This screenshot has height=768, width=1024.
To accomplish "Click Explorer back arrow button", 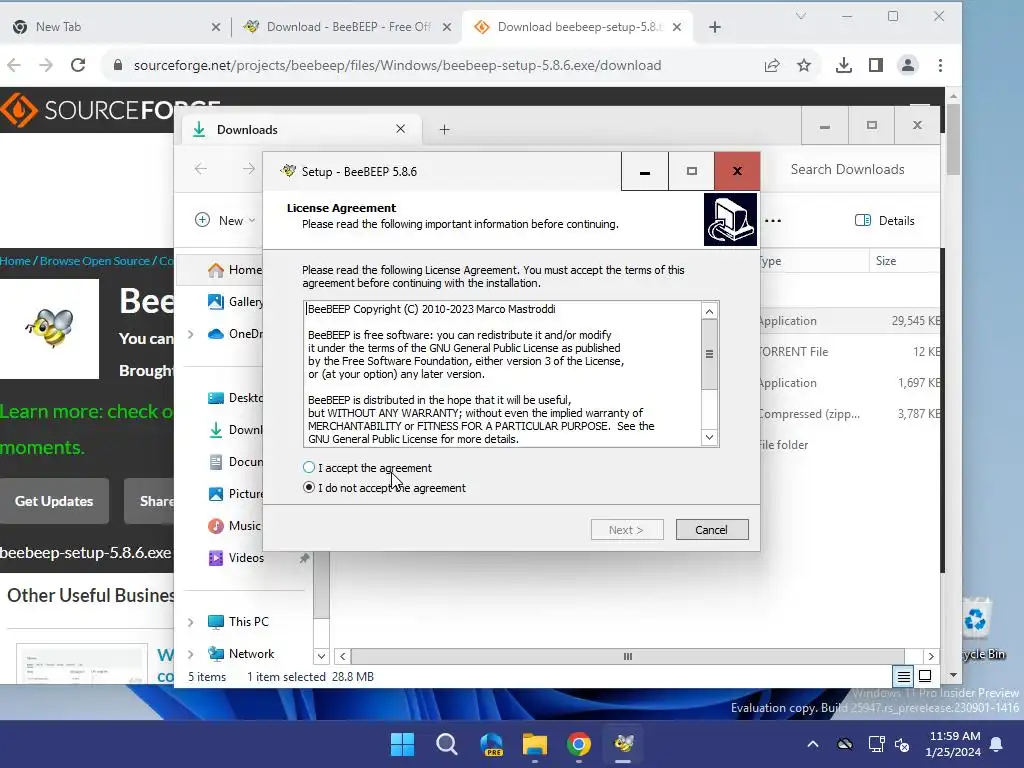I will [x=201, y=169].
